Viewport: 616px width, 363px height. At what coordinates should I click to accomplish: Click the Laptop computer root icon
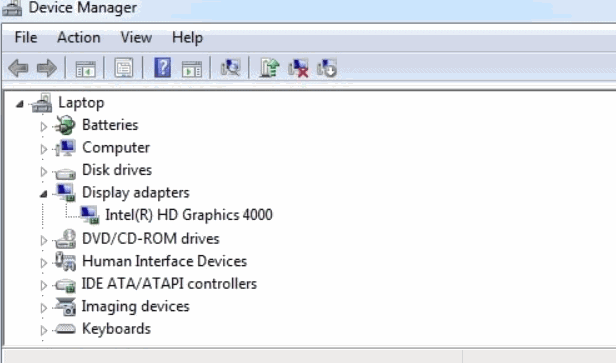coord(42,103)
